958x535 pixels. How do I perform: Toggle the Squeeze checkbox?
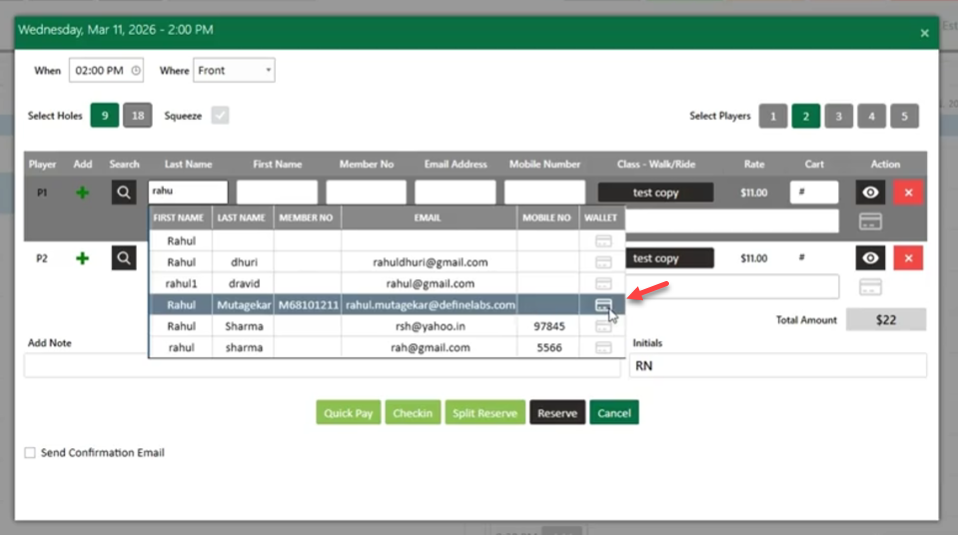(x=220, y=115)
